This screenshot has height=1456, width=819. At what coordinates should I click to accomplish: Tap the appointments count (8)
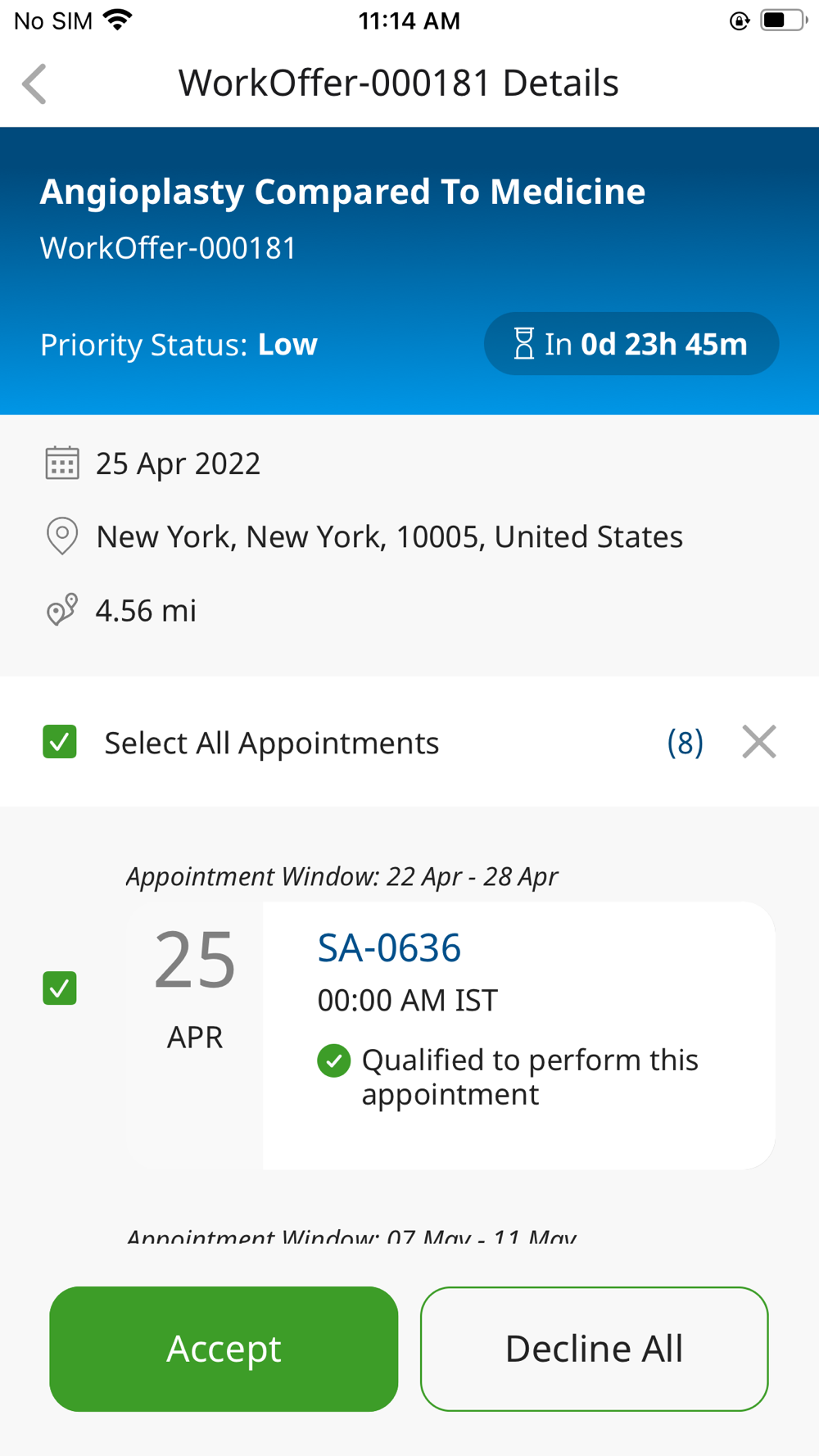tap(685, 743)
